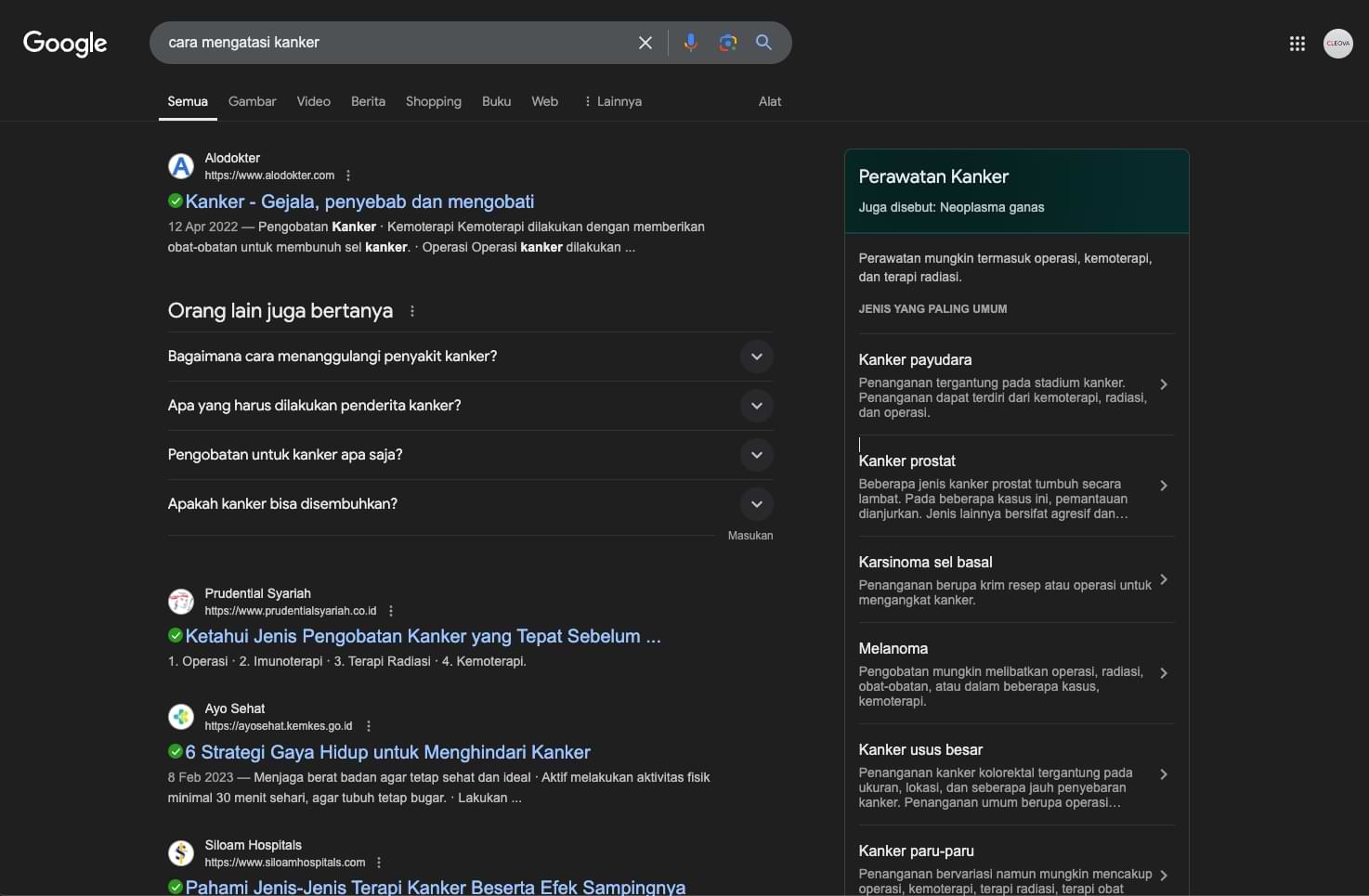
Task: Open the Alat search tools
Action: (x=770, y=101)
